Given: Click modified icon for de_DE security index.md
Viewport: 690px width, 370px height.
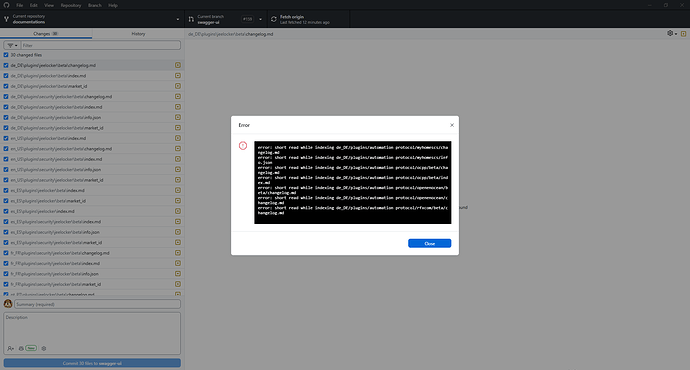Looking at the screenshot, I should coord(178,107).
